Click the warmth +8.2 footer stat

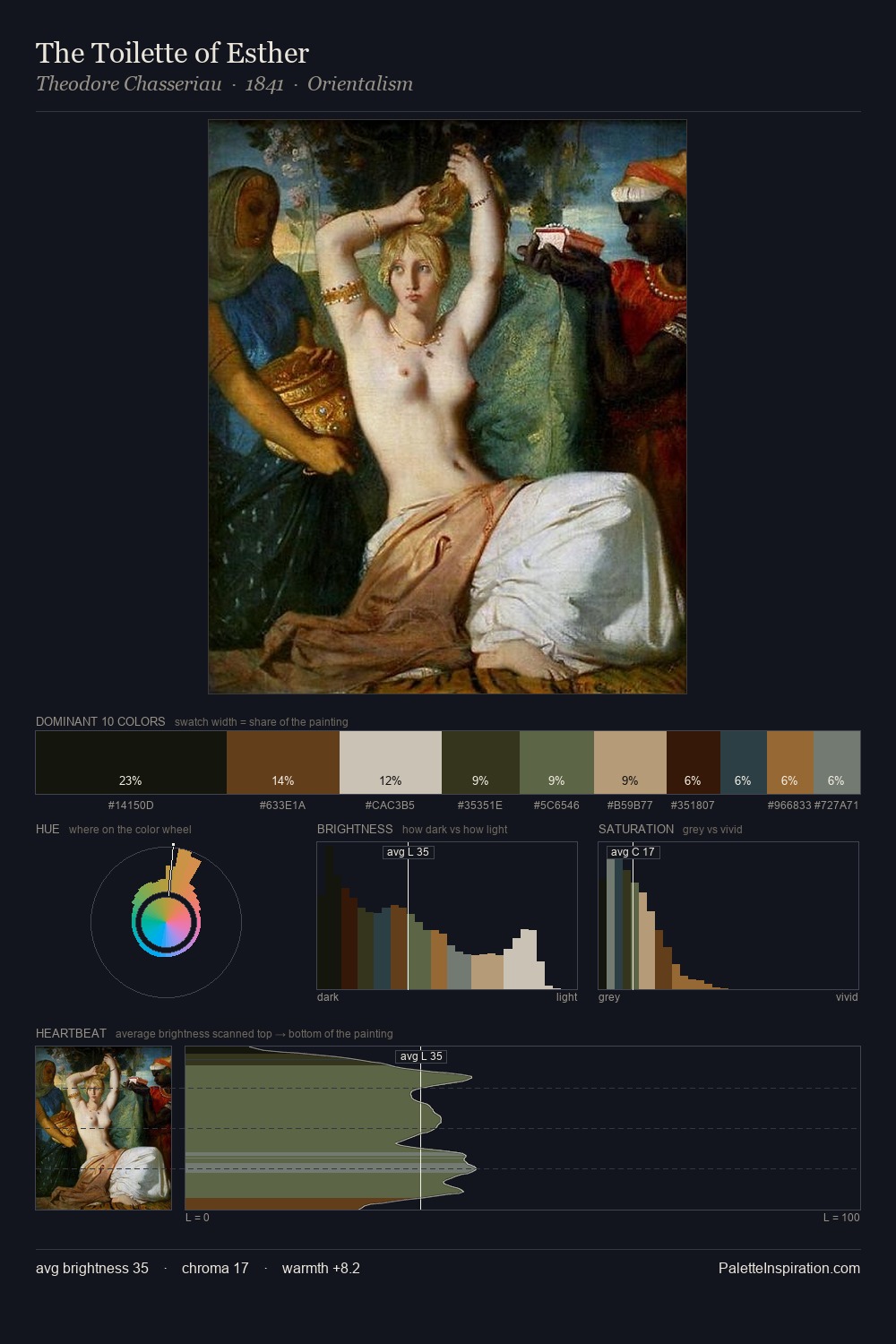[321, 1268]
